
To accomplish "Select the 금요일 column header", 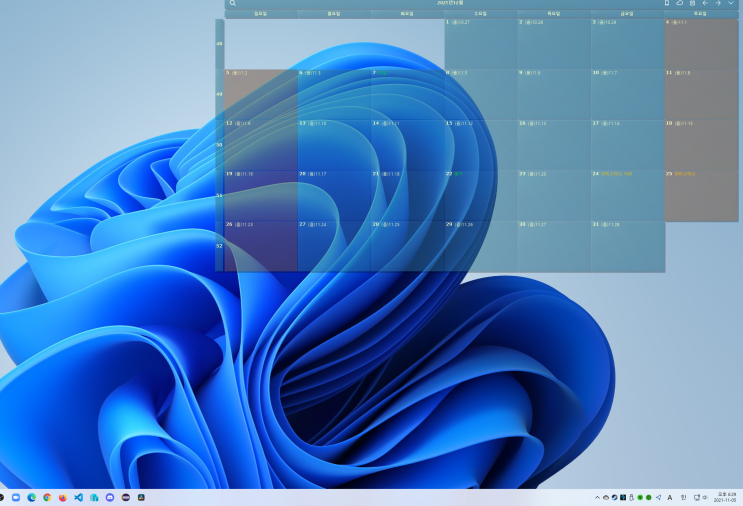I will [x=627, y=14].
